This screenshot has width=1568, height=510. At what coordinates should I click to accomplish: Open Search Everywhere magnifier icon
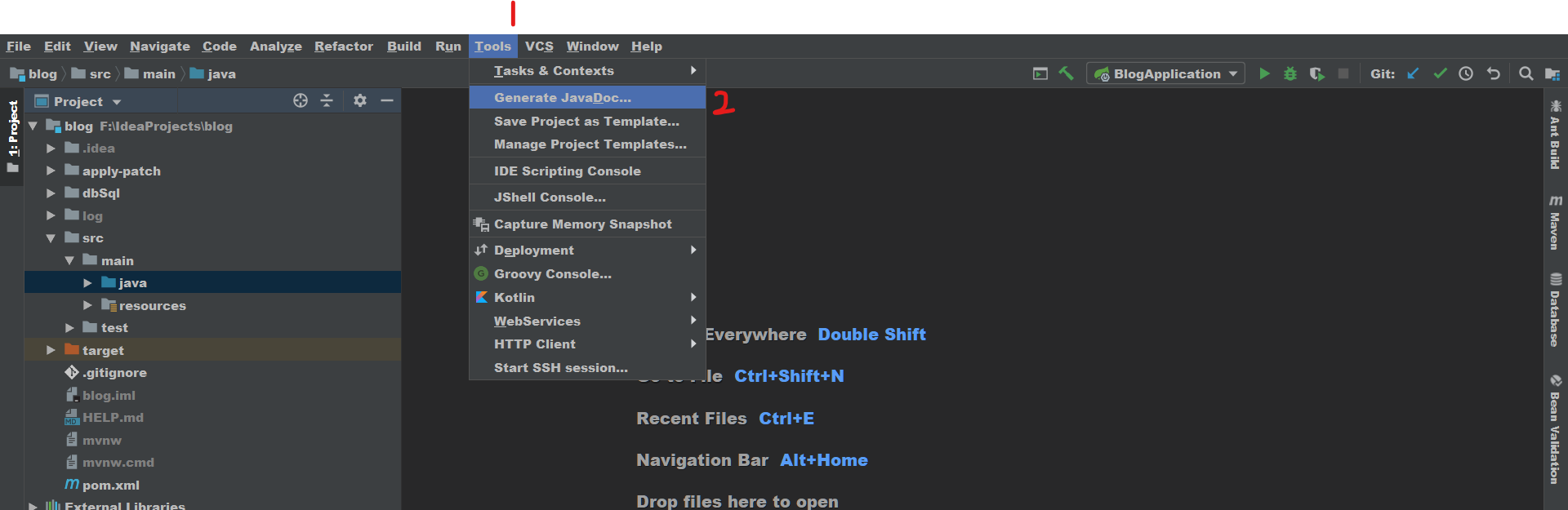click(x=1526, y=73)
